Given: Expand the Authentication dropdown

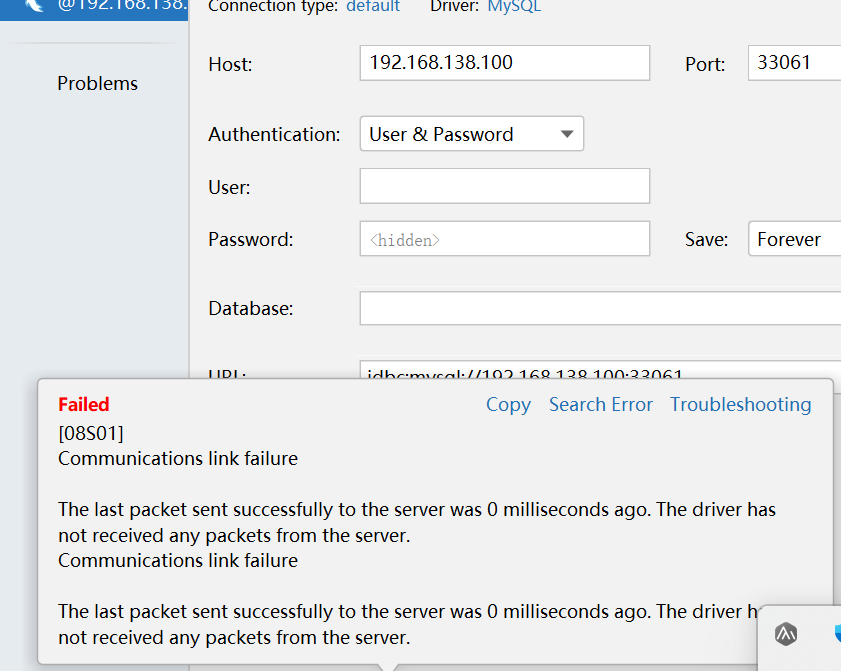Looking at the screenshot, I should [x=471, y=134].
